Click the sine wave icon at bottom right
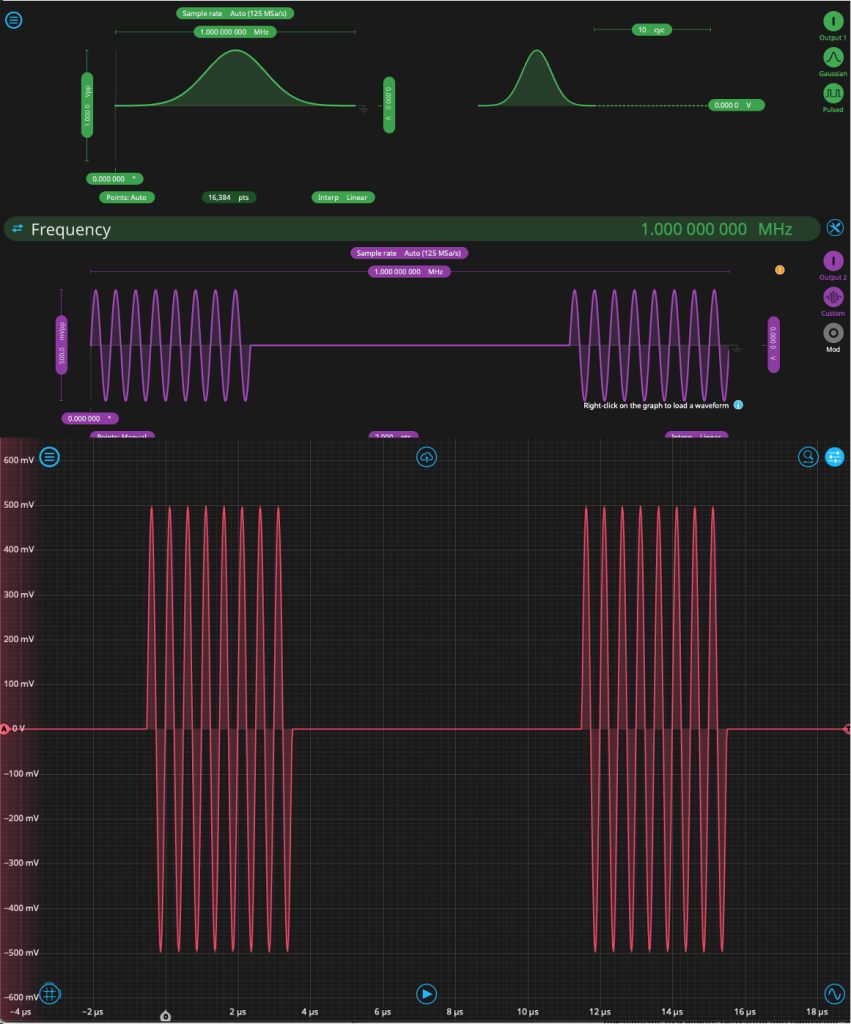This screenshot has height=1024, width=851. click(835, 994)
